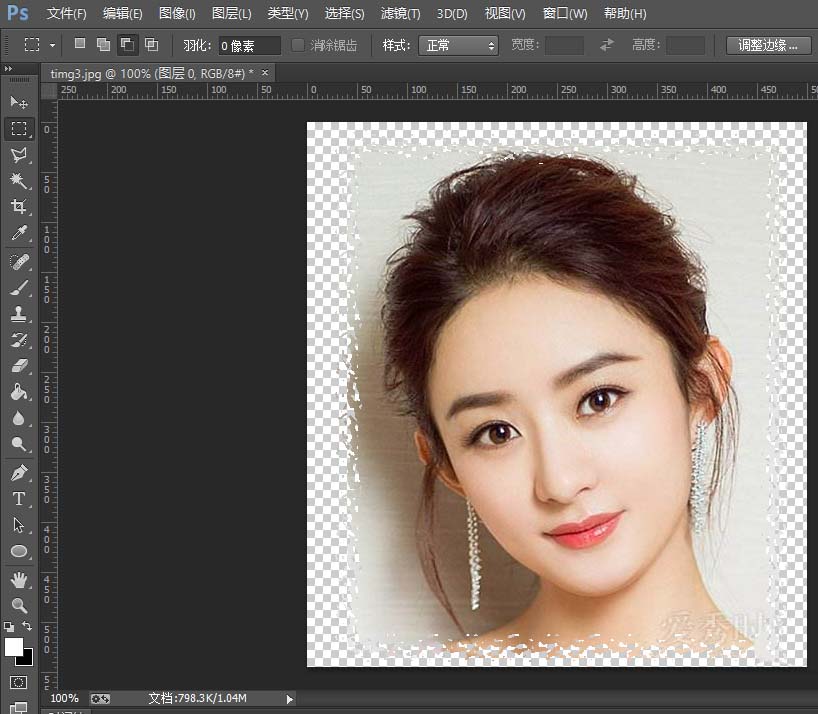Screen dimensions: 818x714
Task: Select the Clone Stamp tool
Action: pos(18,314)
